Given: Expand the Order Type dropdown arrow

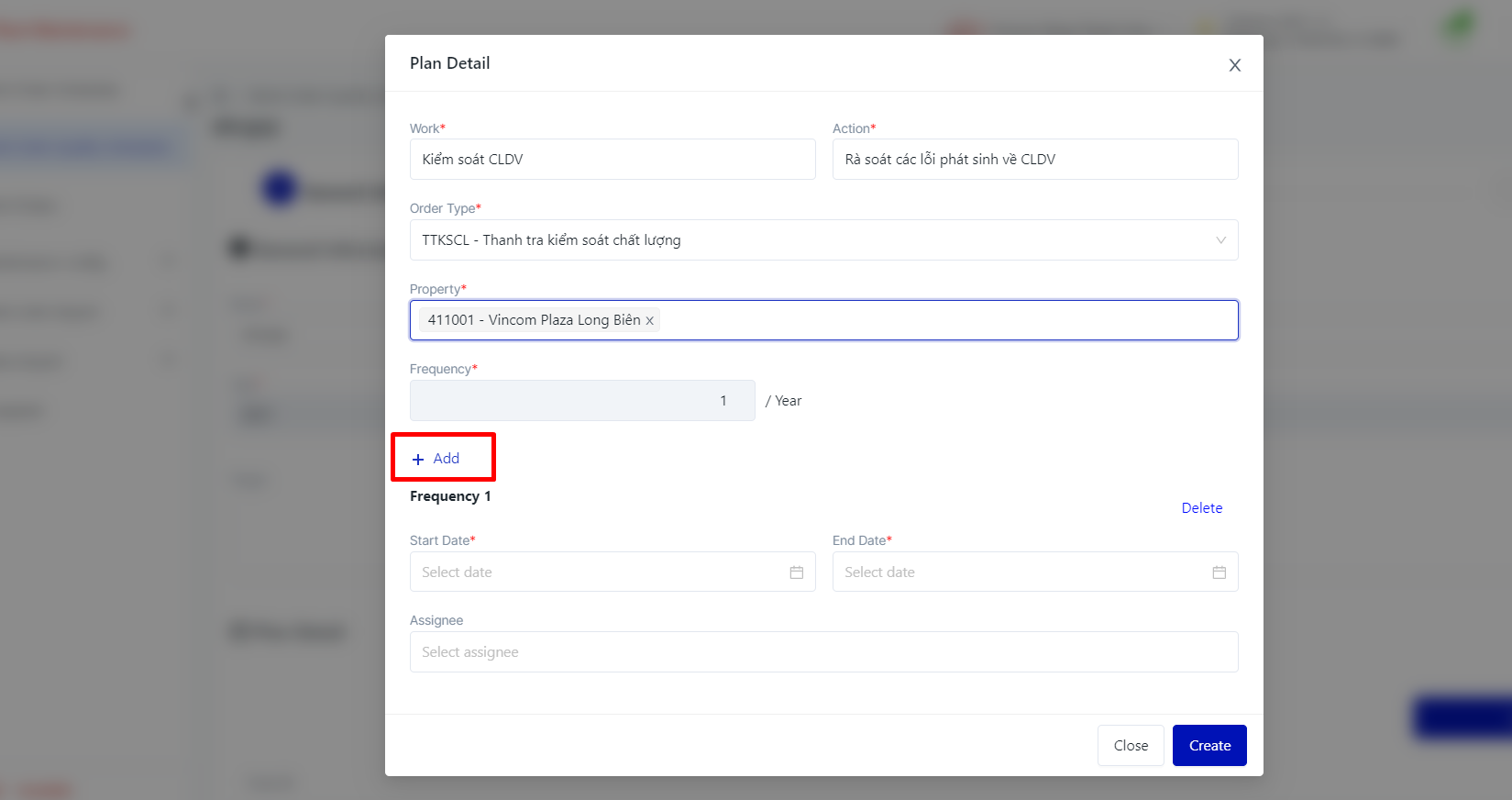Looking at the screenshot, I should tap(1220, 240).
